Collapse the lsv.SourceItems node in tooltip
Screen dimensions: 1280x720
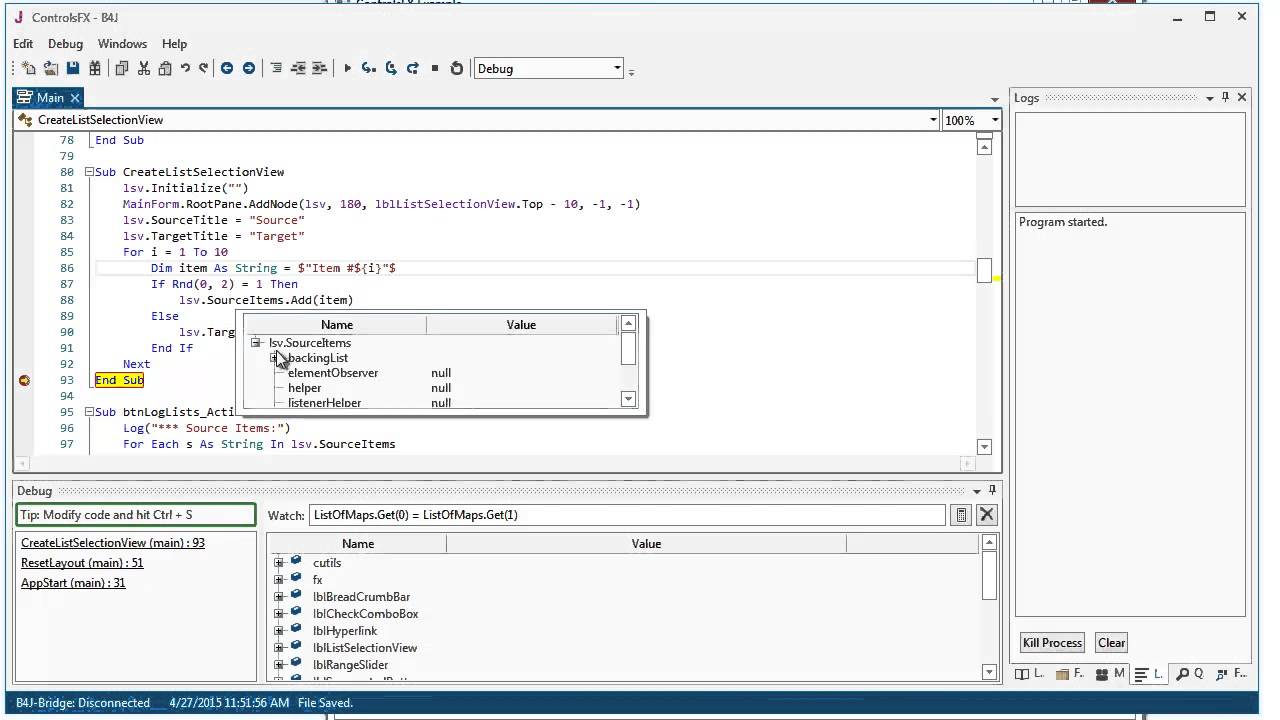256,342
